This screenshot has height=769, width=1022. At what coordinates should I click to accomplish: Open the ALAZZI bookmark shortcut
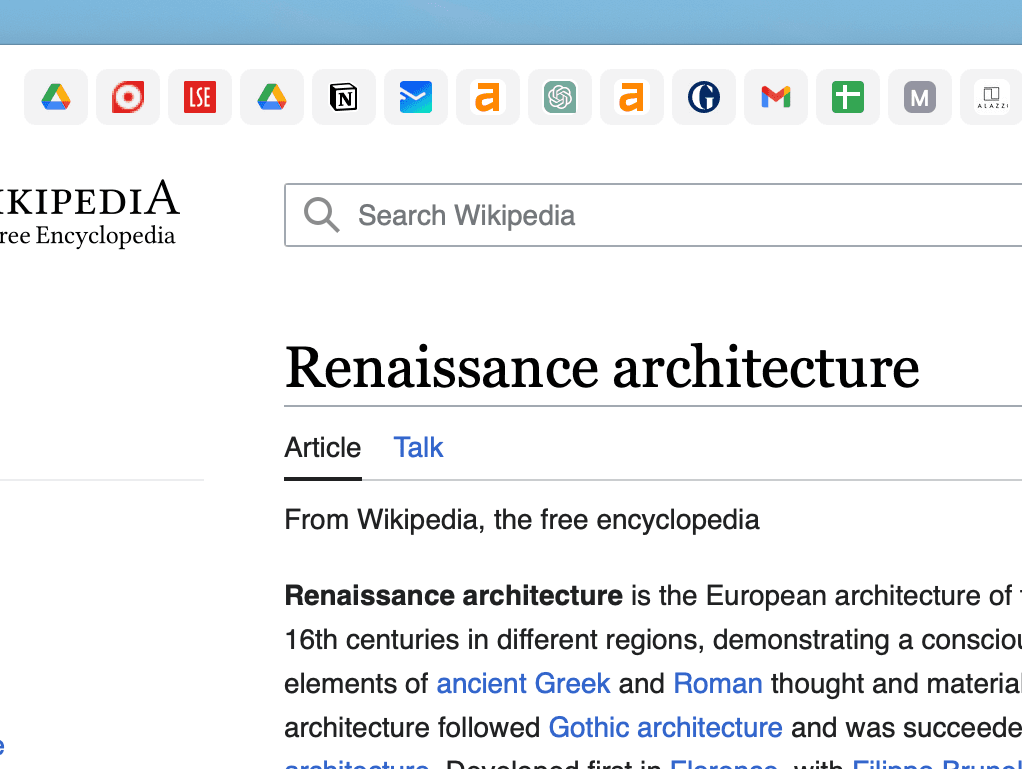click(992, 97)
